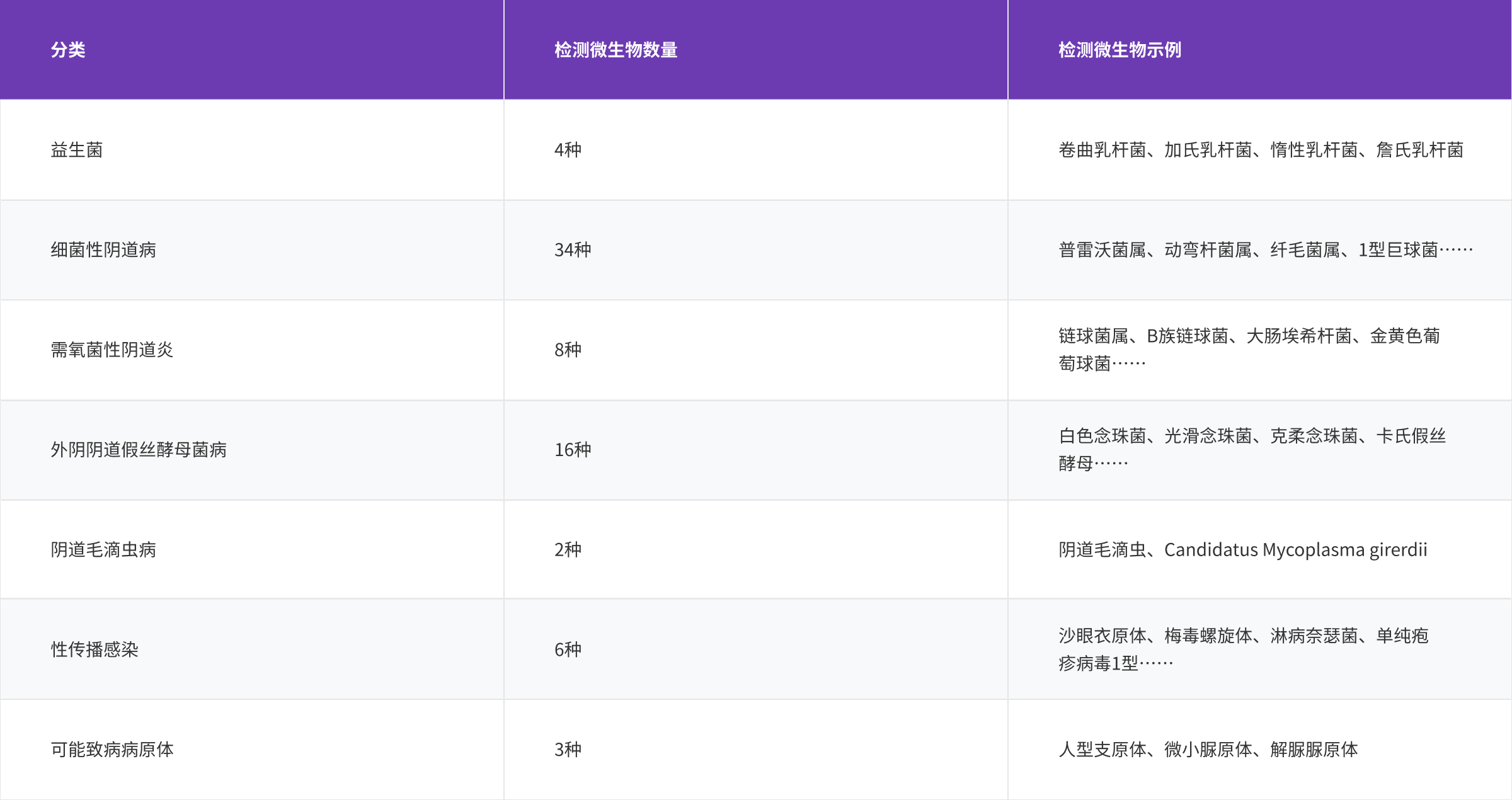
Task: Click the 4种 count cell
Action: tap(568, 150)
